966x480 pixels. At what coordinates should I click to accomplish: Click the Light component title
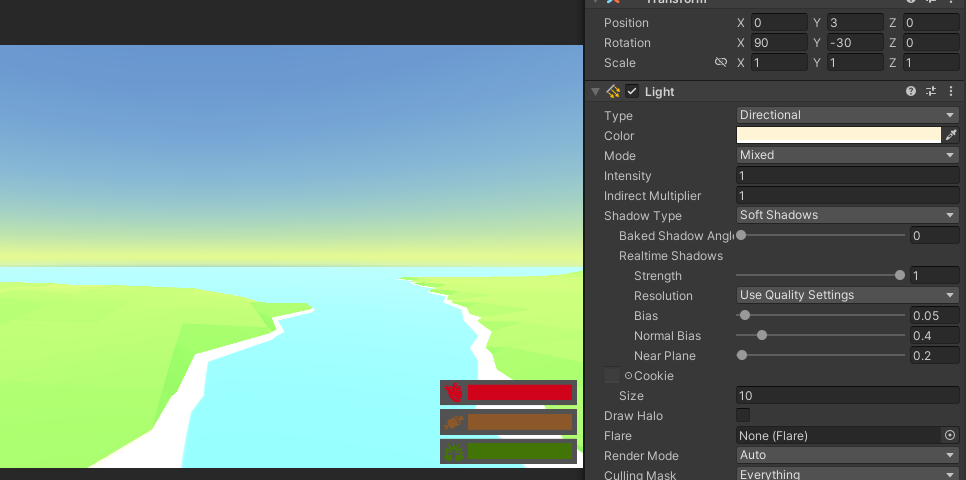(x=660, y=92)
